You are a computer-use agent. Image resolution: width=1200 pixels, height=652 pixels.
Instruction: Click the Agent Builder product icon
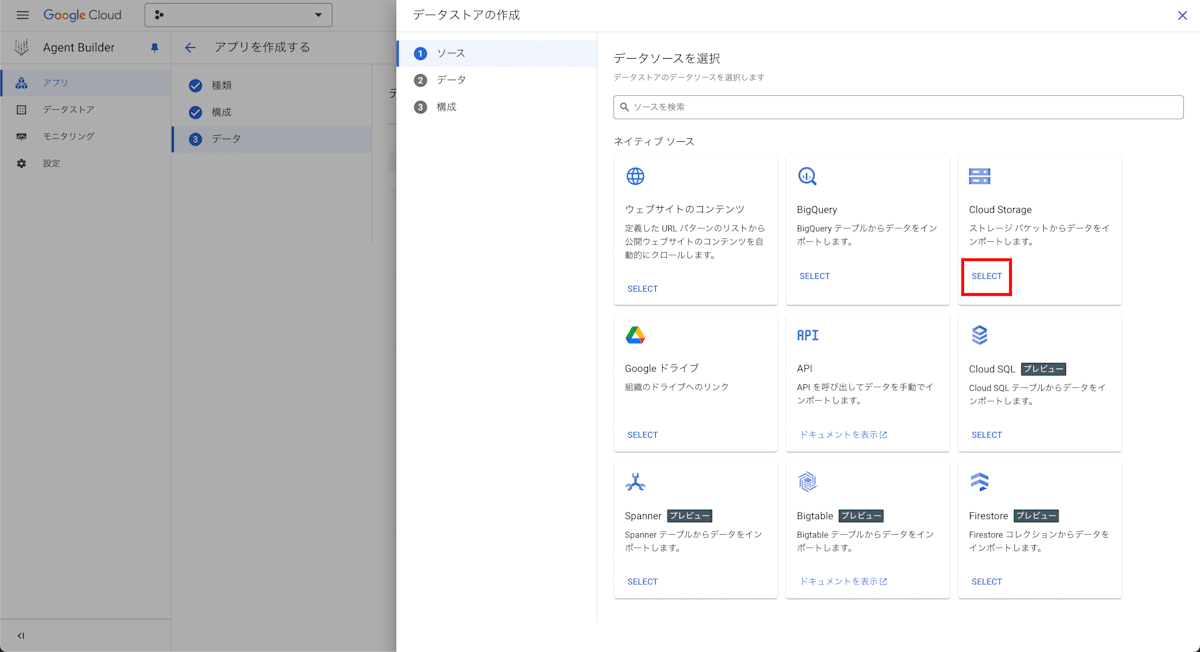pyautogui.click(x=21, y=47)
